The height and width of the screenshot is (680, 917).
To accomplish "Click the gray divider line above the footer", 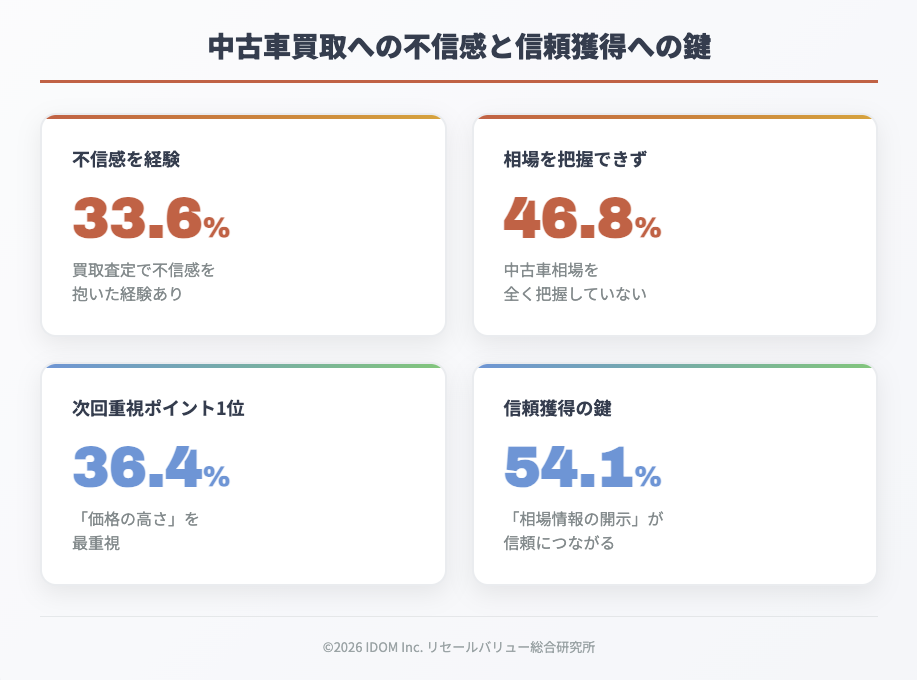I will 458,616.
